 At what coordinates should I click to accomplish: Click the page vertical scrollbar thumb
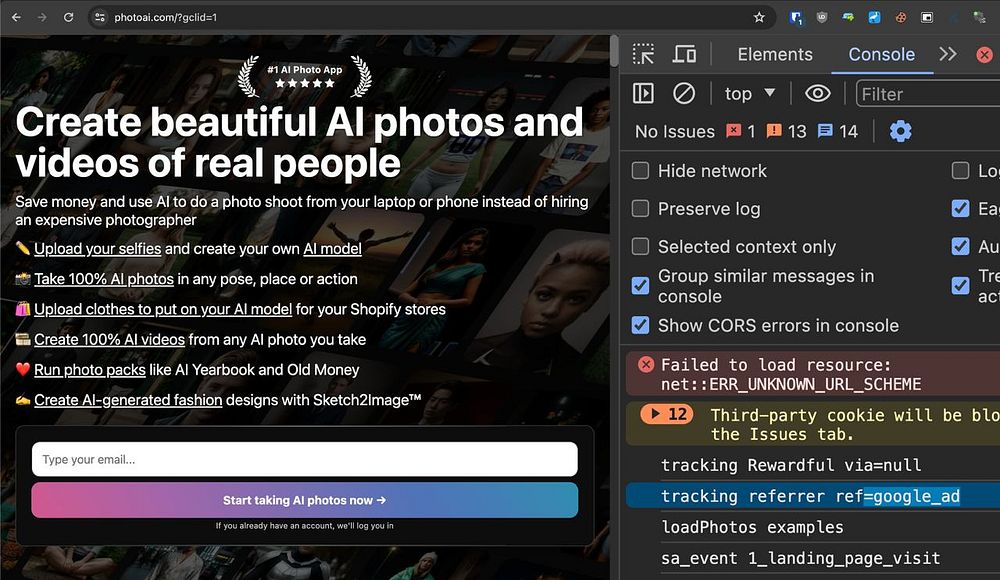pos(614,51)
